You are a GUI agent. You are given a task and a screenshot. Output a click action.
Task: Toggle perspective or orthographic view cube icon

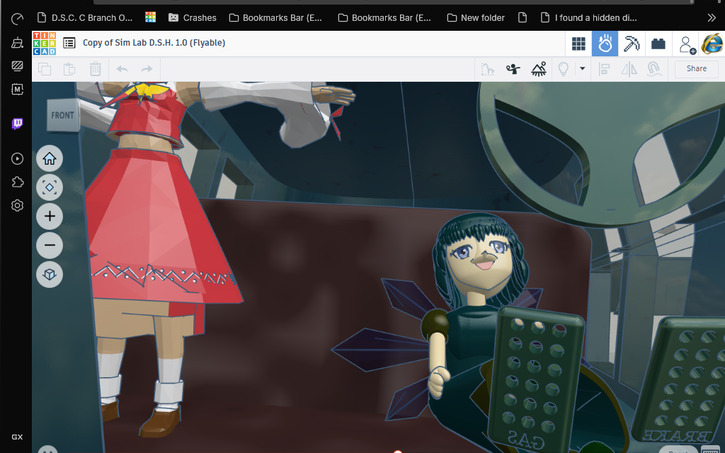49,274
